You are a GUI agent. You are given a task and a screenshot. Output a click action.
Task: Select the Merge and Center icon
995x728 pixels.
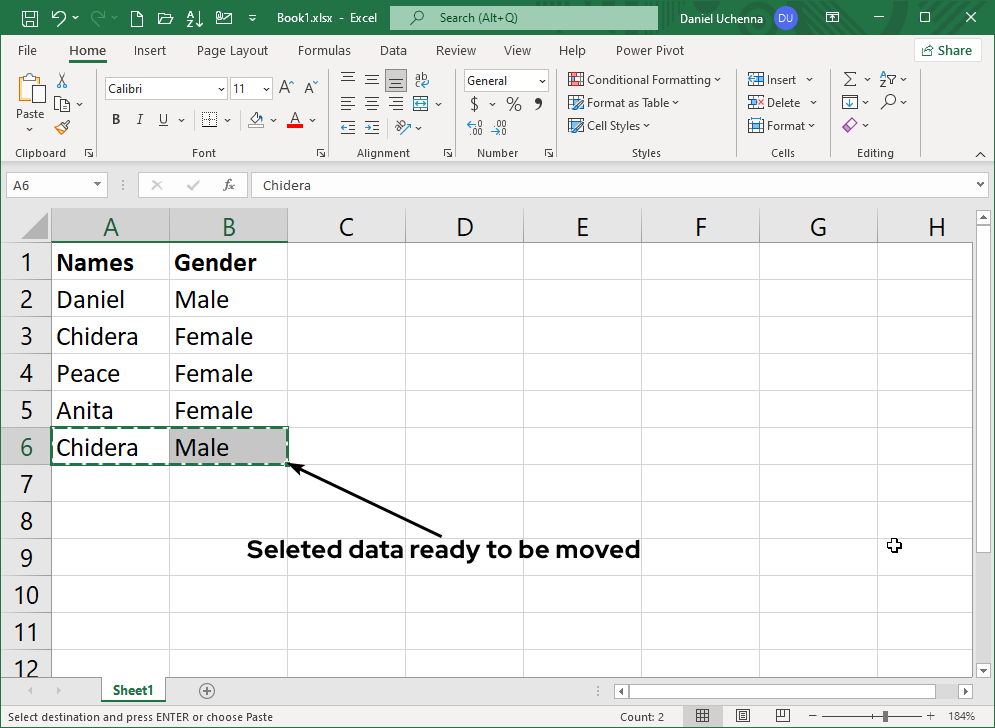pos(421,103)
